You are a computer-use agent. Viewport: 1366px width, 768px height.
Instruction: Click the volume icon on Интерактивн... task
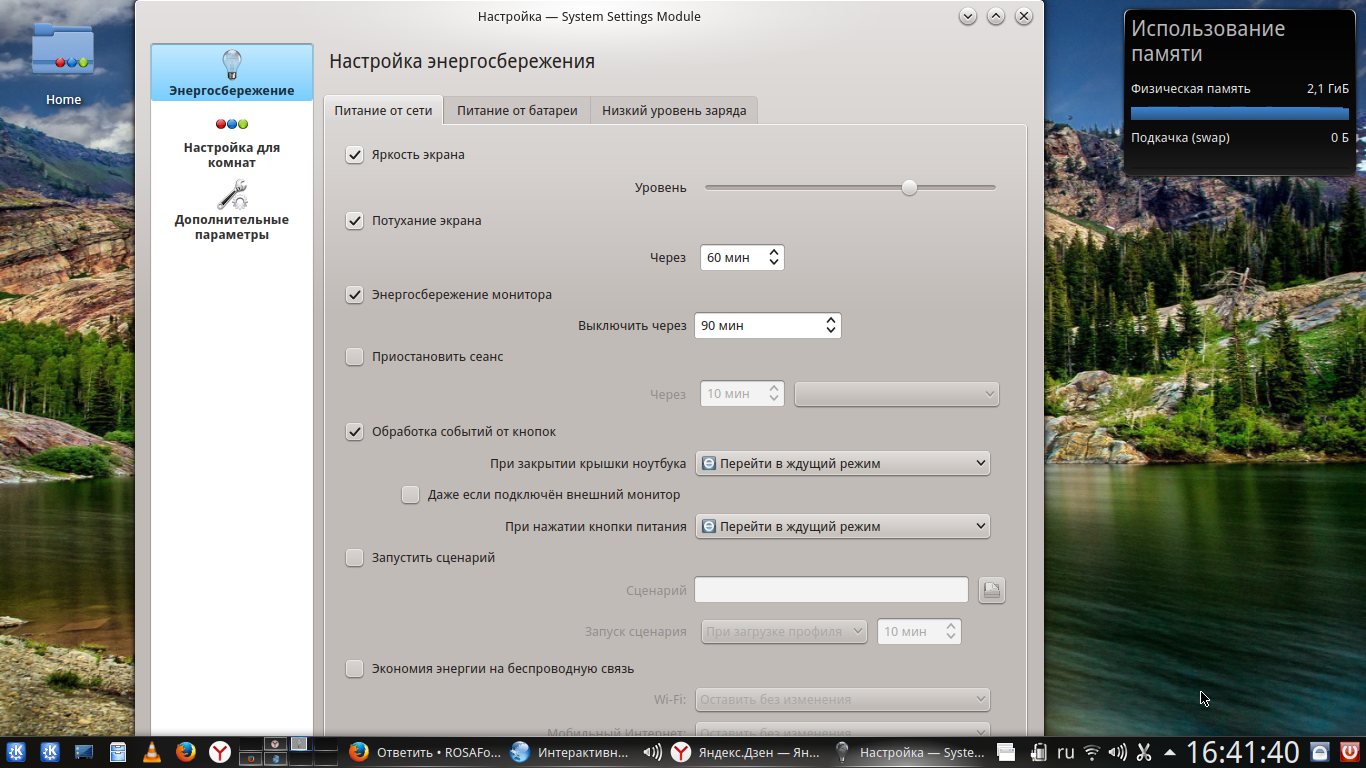(x=652, y=752)
